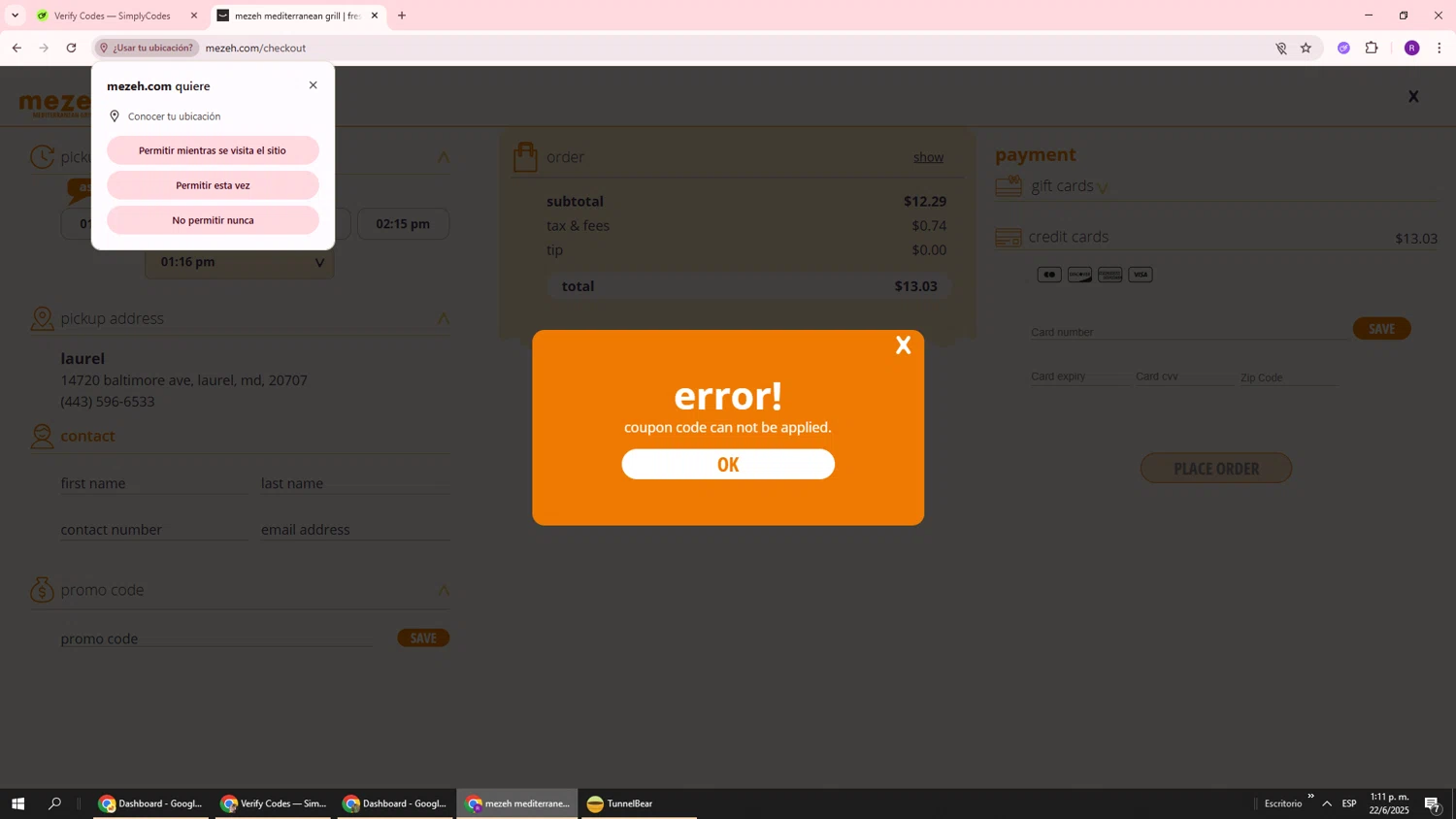The image size is (1456, 819).
Task: Click the contact person icon
Action: click(42, 437)
